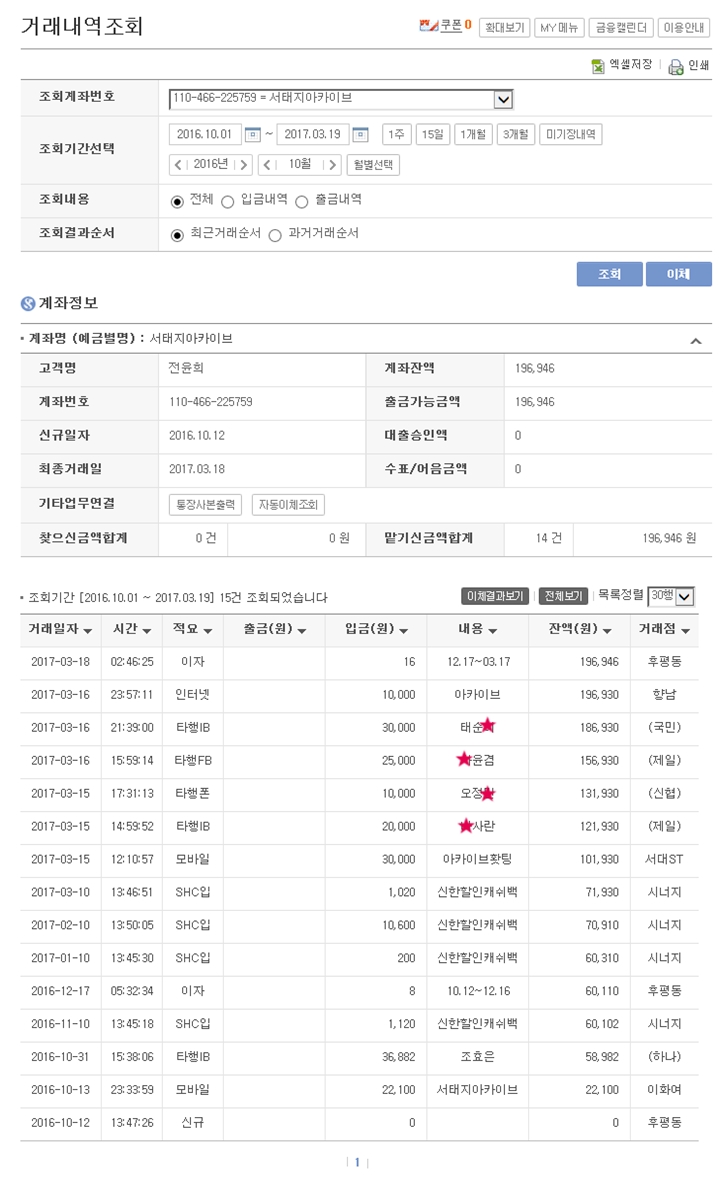Click the end date field 2017.03.19

(312, 134)
